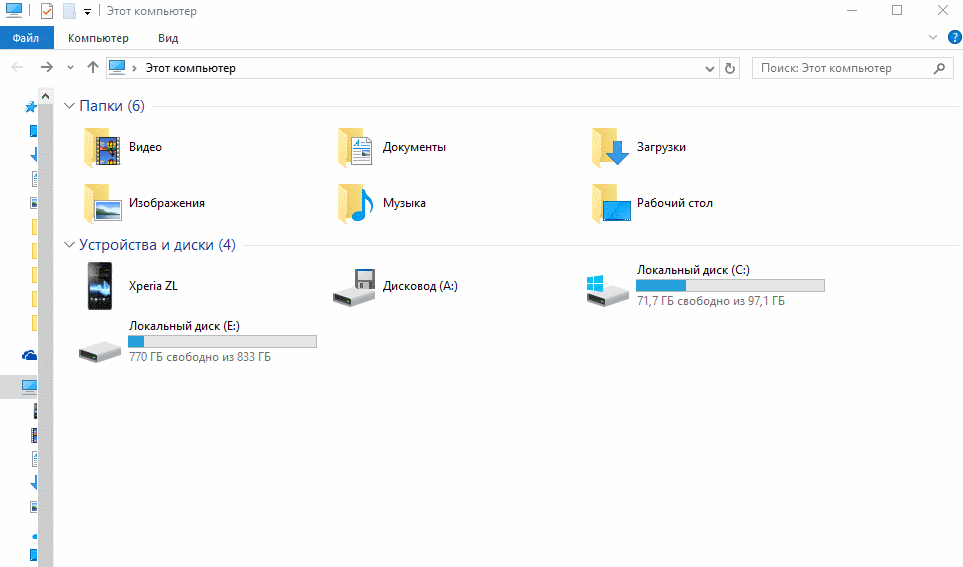Click the navigation pane scroll up arrow
The image size is (963, 567).
[x=45, y=96]
